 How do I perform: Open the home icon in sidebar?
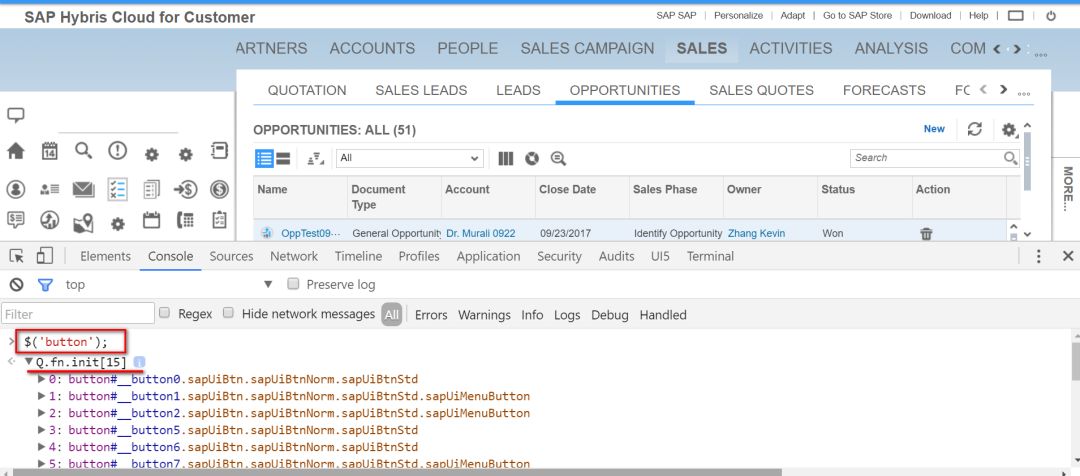click(x=15, y=152)
